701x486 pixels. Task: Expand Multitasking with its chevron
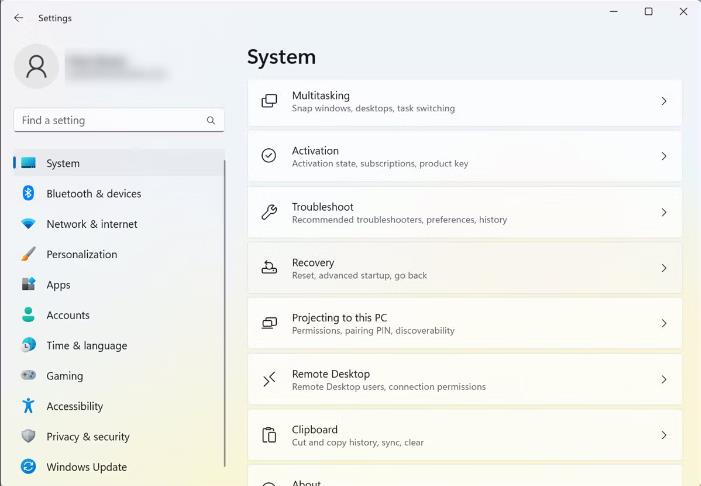click(664, 101)
